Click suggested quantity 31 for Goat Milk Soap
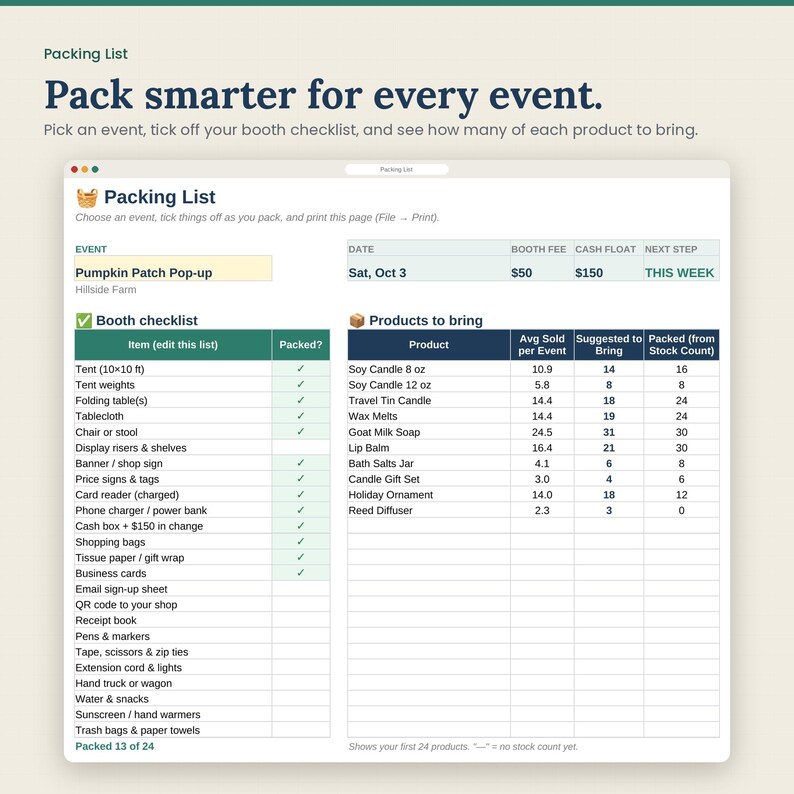 click(x=609, y=432)
